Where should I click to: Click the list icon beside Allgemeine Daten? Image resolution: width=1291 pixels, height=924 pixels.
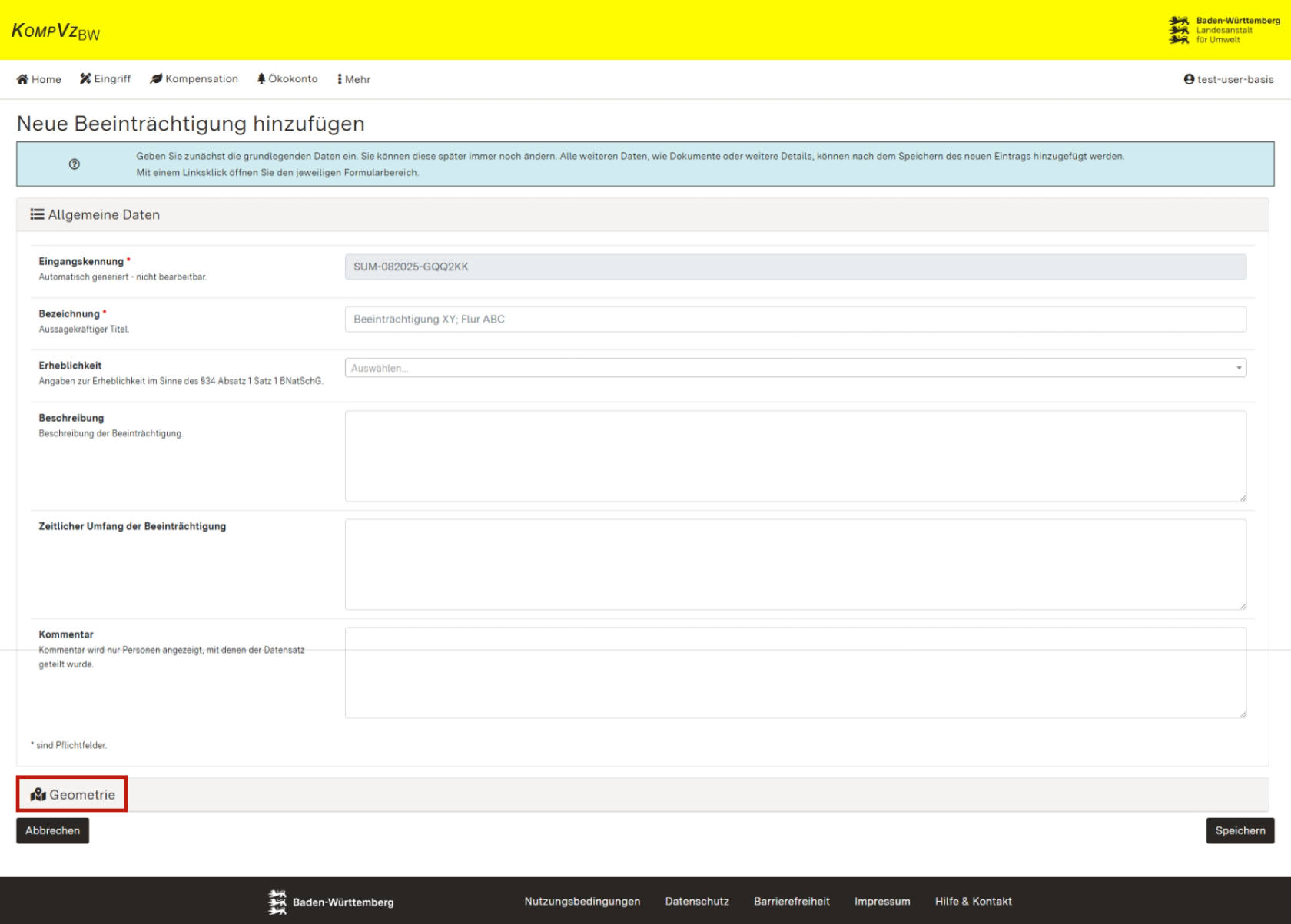coord(37,214)
